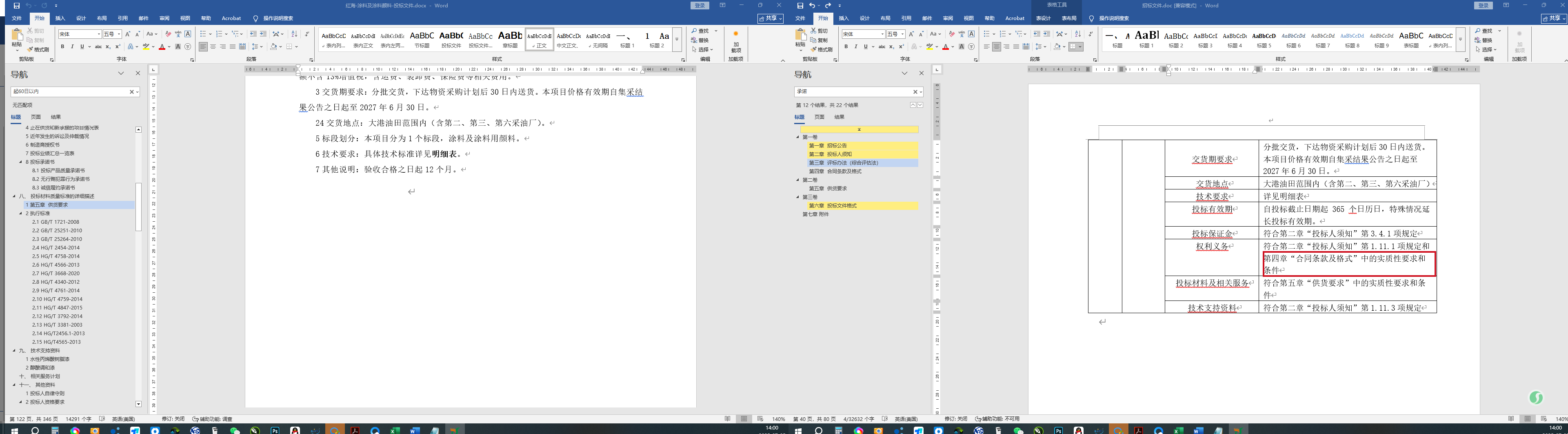
Task: Switch to 结果 tab in right navigation pane
Action: coord(840,117)
